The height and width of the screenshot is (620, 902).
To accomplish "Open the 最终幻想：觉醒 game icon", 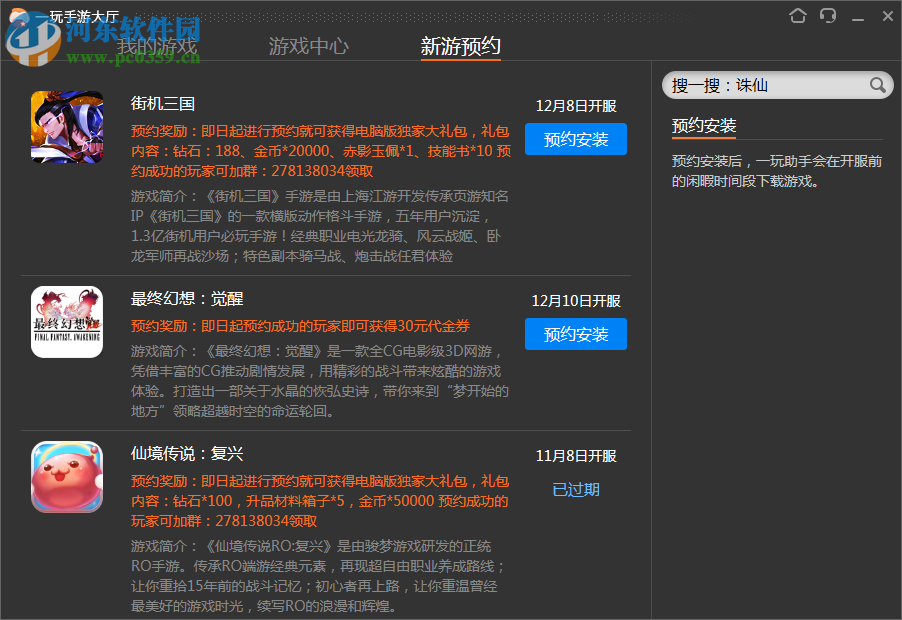I will coord(66,321).
